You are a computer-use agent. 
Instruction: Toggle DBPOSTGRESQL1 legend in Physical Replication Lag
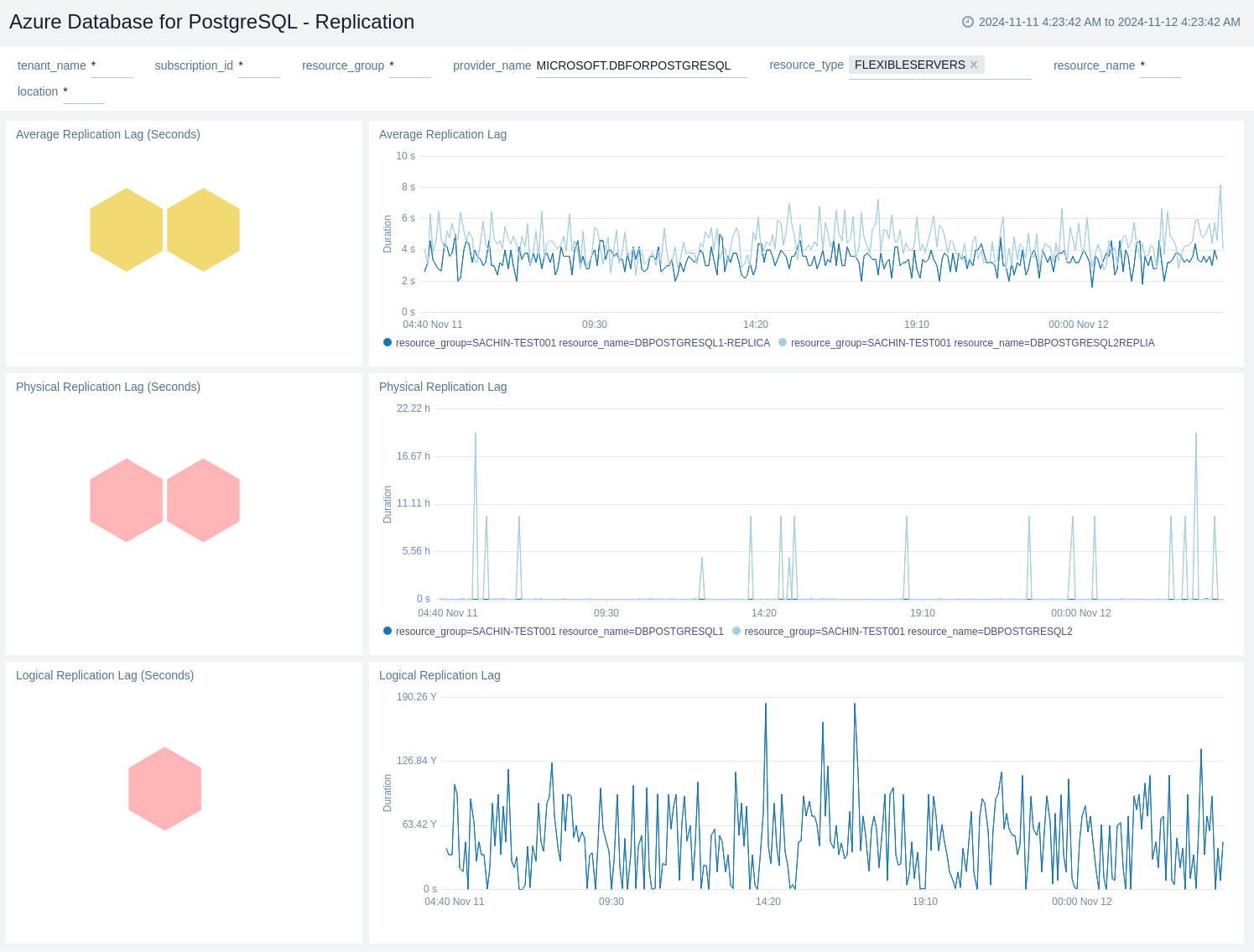554,632
